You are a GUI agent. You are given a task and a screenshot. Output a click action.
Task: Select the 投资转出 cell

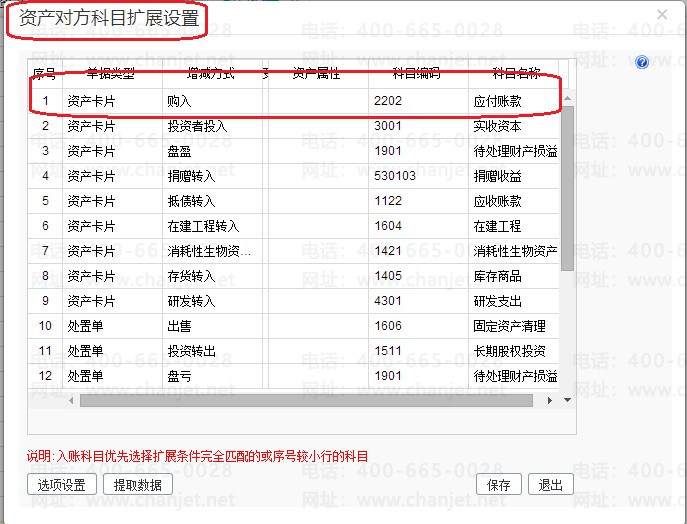pos(212,351)
